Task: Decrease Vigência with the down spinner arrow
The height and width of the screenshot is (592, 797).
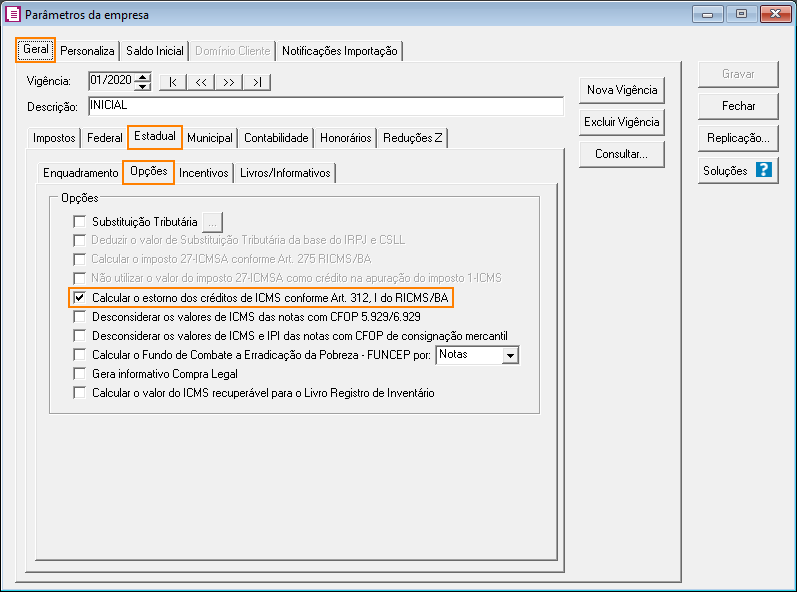Action: (x=143, y=86)
